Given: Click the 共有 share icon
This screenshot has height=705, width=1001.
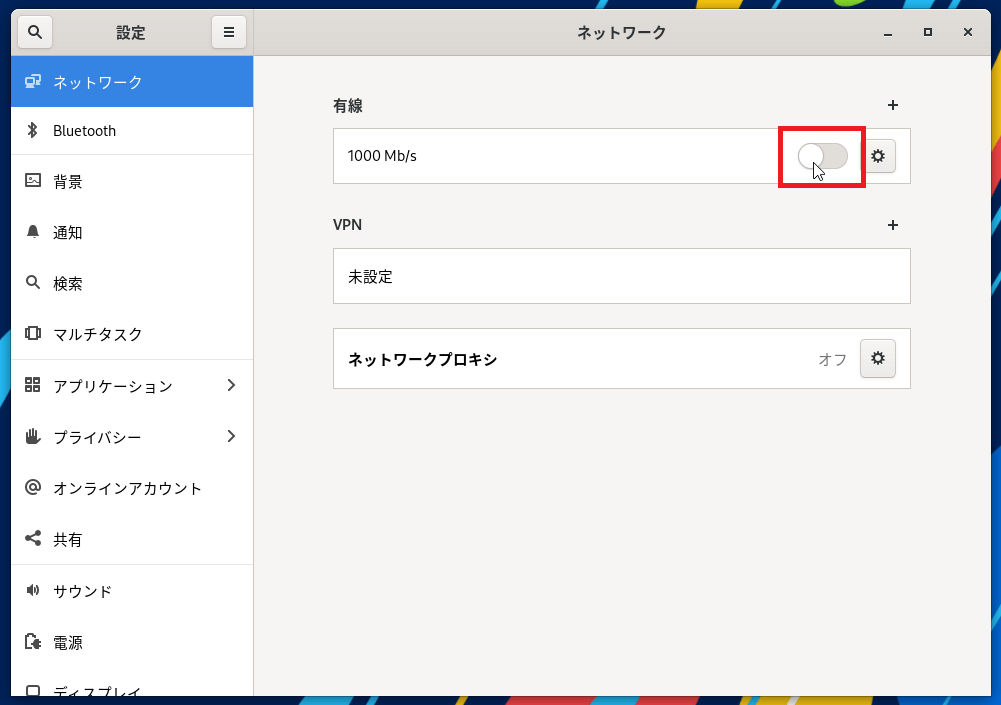Looking at the screenshot, I should (33, 539).
